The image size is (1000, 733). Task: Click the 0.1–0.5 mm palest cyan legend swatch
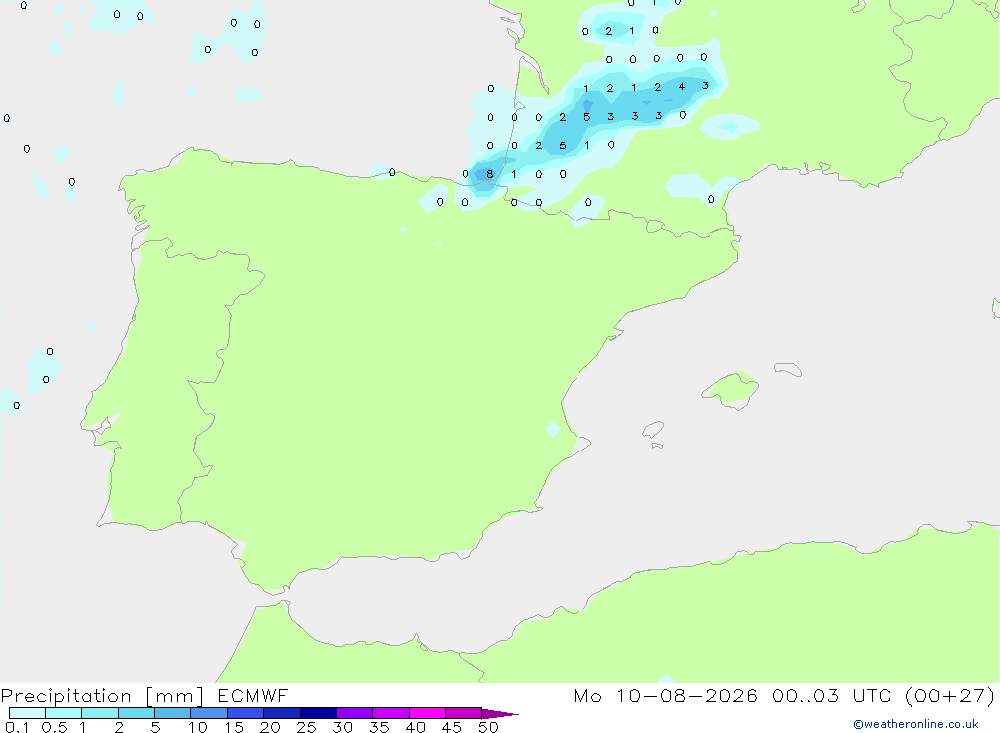pyautogui.click(x=27, y=713)
